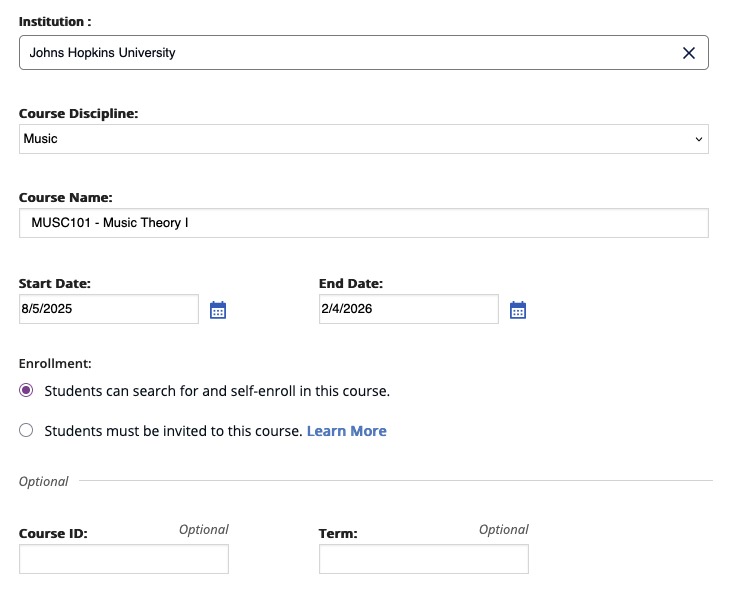The height and width of the screenshot is (594, 743).
Task: Focus the empty Term field
Action: tap(424, 559)
